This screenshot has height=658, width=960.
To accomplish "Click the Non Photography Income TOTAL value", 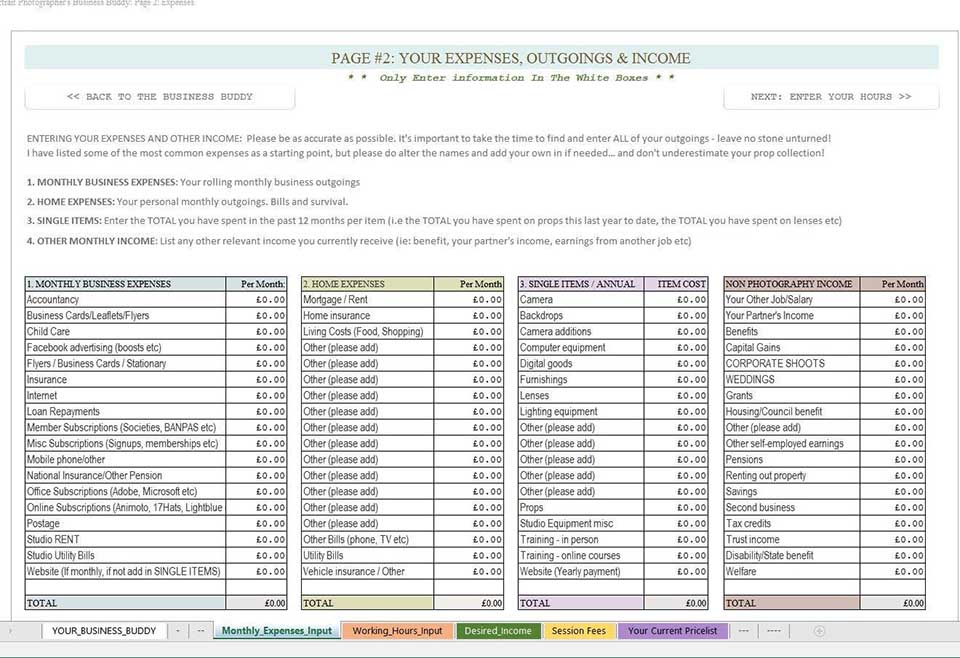I will [892, 604].
